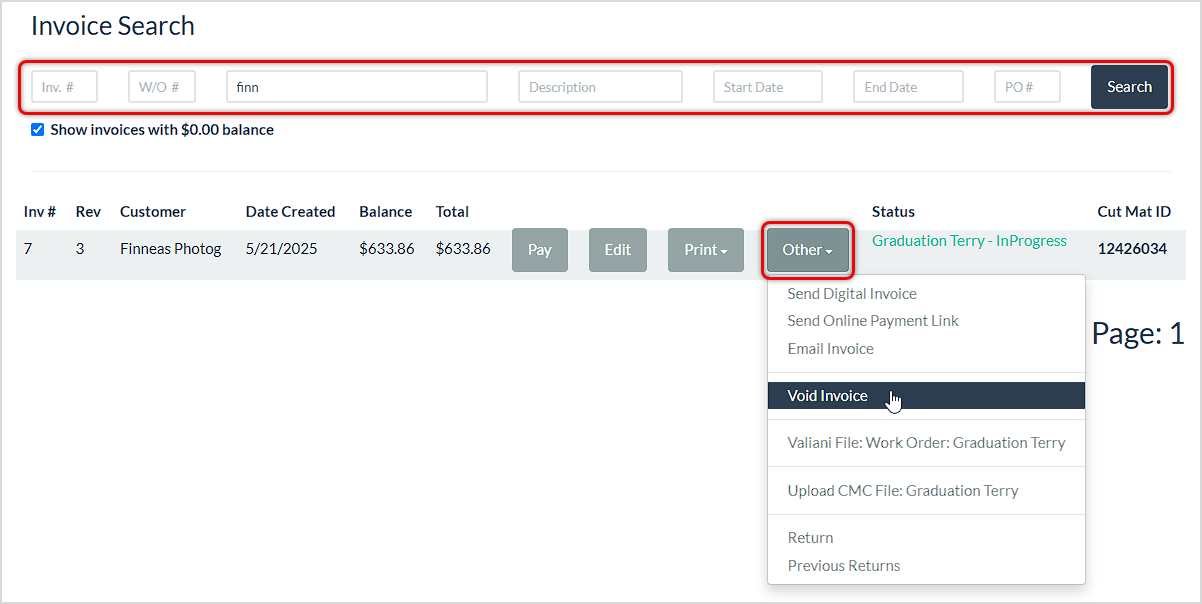
Task: Select Return from the dropdown menu
Action: click(809, 537)
